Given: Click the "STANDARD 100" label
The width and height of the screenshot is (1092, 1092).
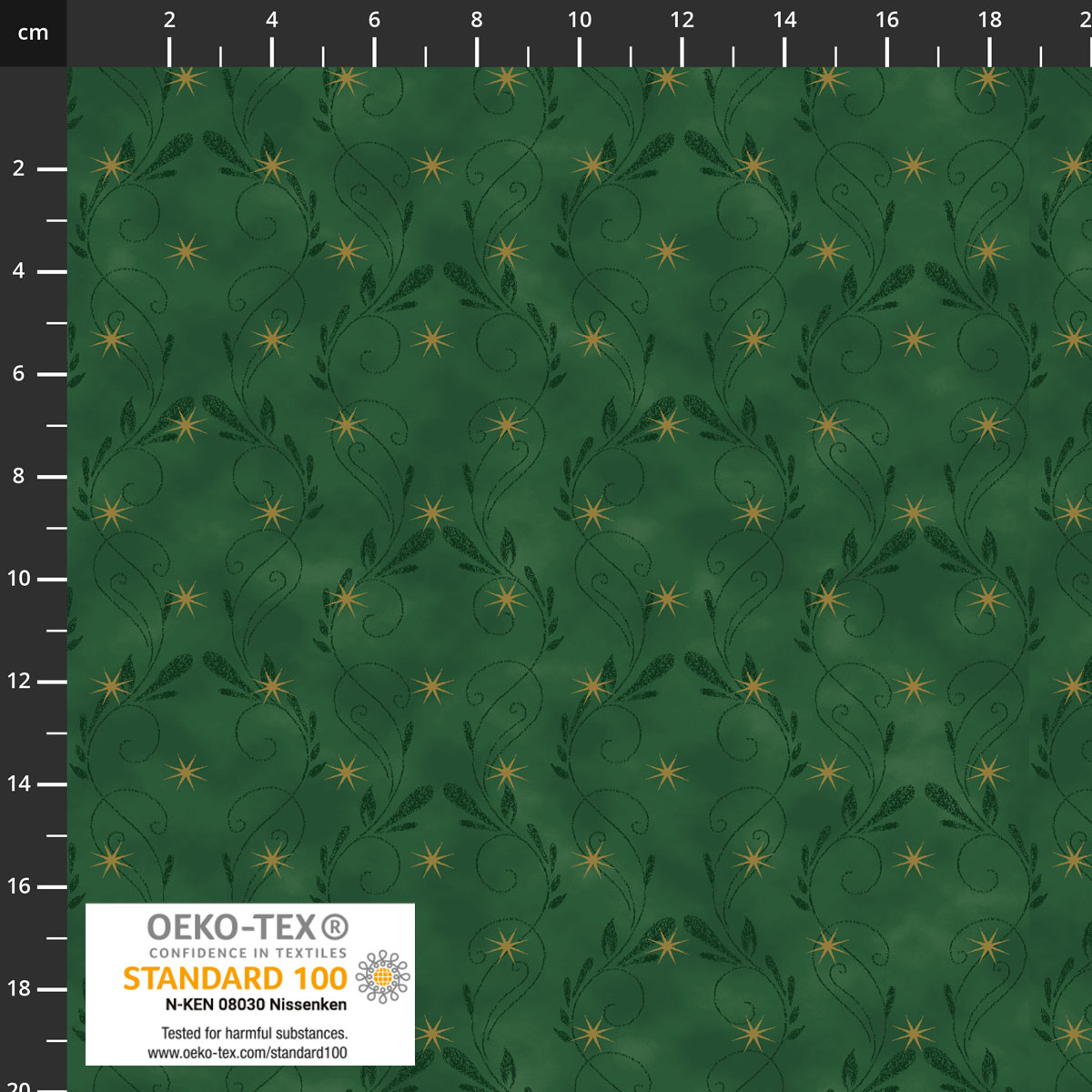Looking at the screenshot, I should (235, 978).
